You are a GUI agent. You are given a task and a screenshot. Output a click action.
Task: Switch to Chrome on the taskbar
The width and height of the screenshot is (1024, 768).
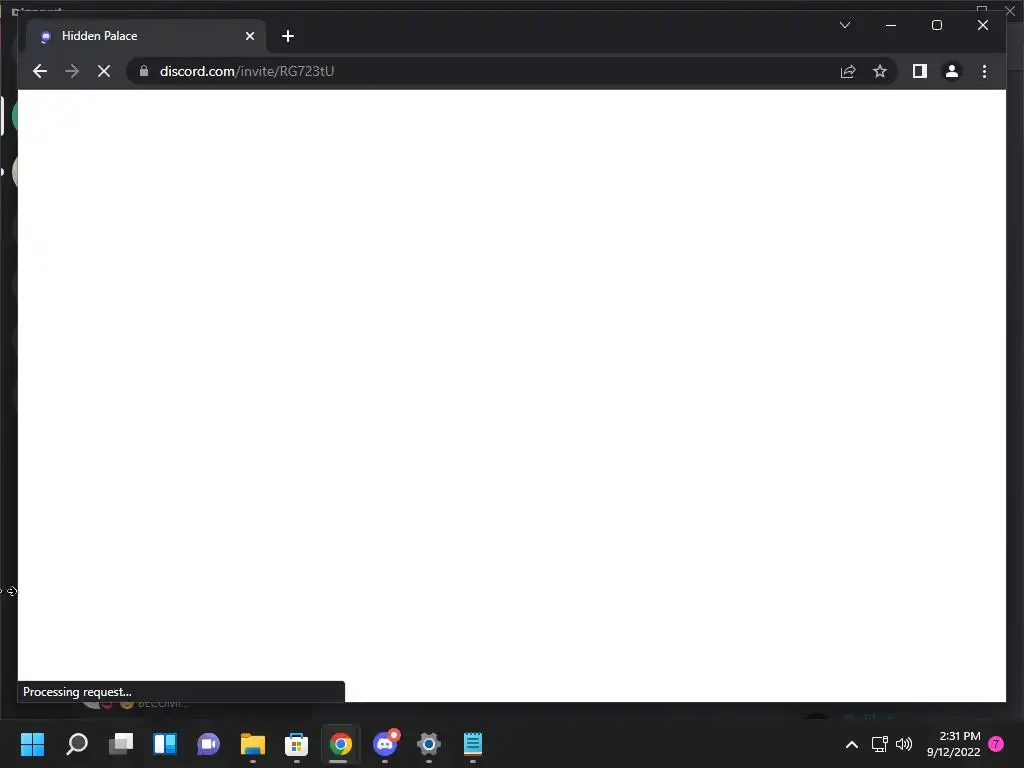[340, 744]
